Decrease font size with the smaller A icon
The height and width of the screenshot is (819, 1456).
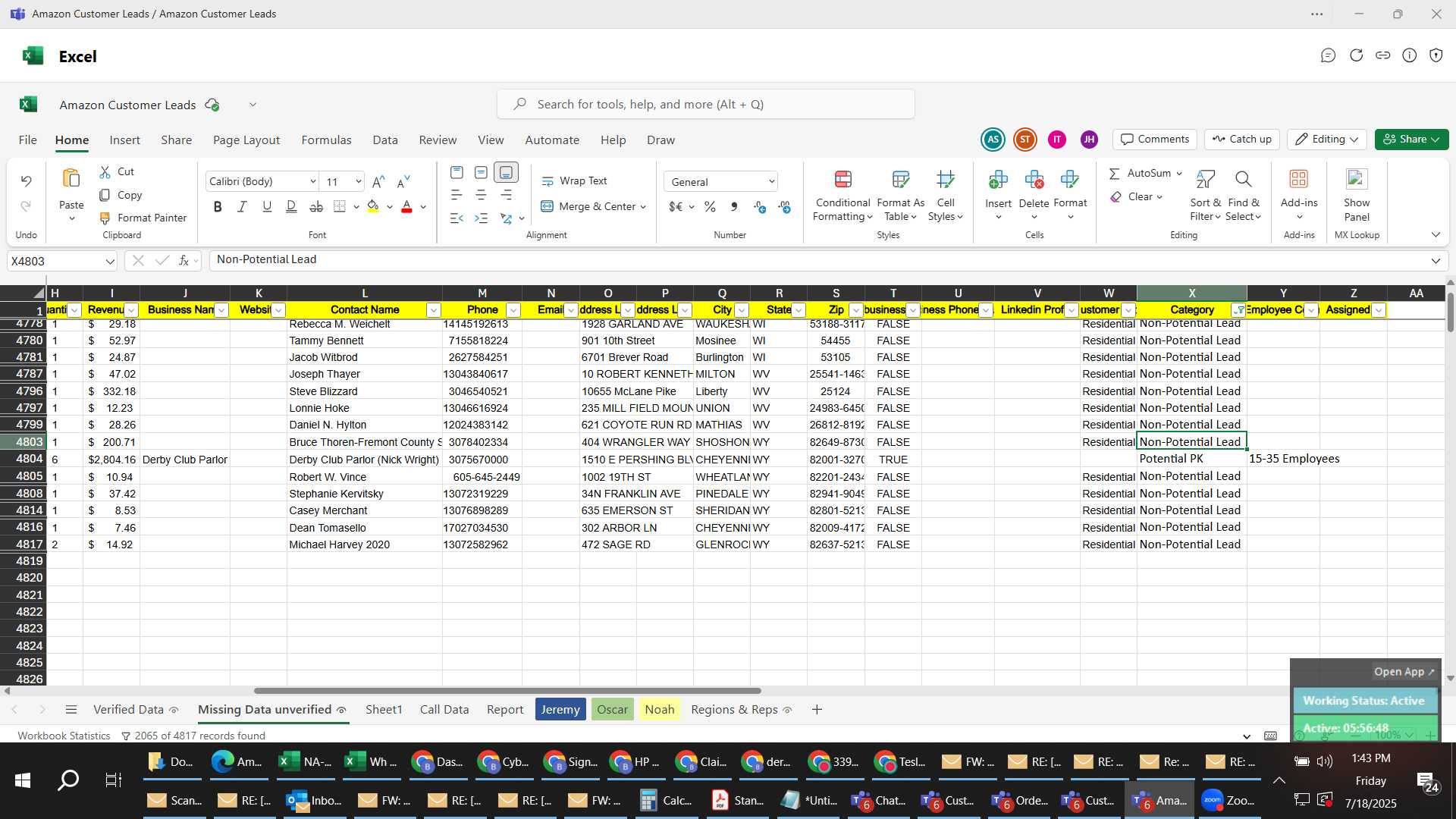tap(403, 181)
